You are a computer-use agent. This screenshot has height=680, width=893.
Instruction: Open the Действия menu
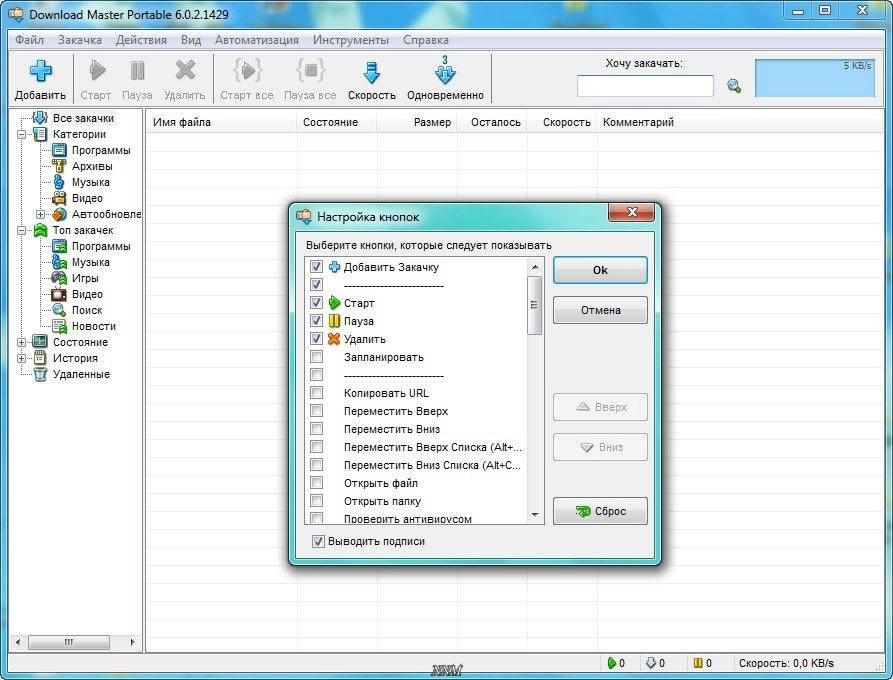coord(141,40)
